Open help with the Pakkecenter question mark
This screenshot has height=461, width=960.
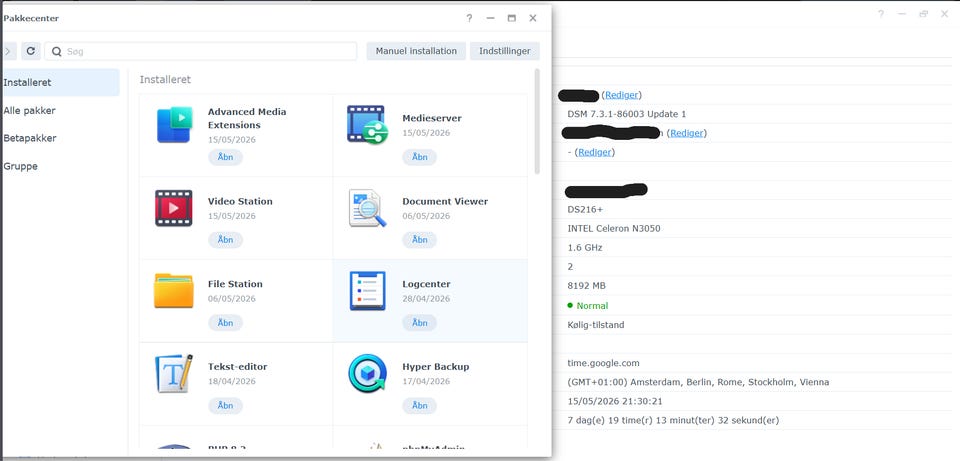469,18
